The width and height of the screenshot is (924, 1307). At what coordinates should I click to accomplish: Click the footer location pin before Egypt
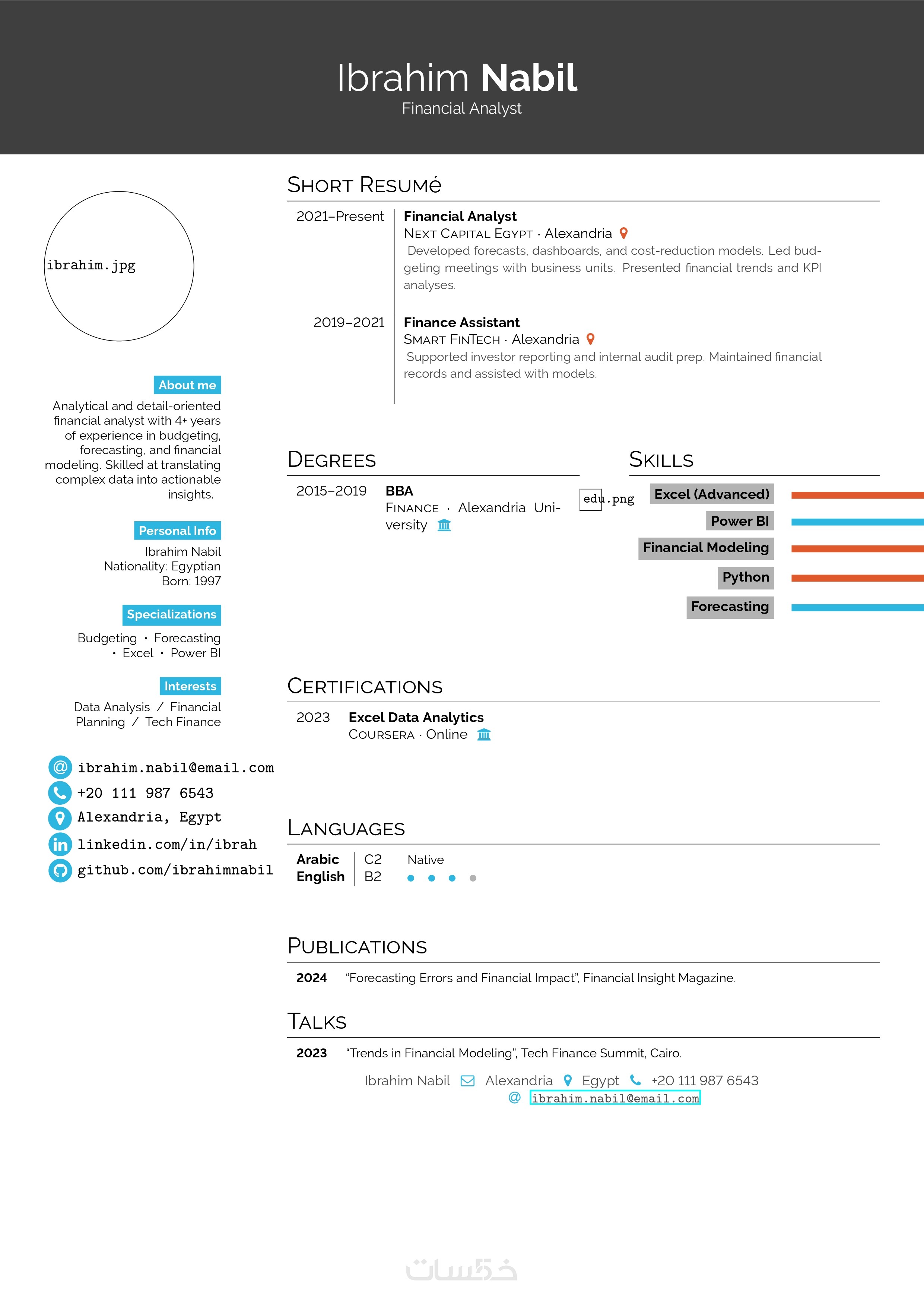(567, 1080)
